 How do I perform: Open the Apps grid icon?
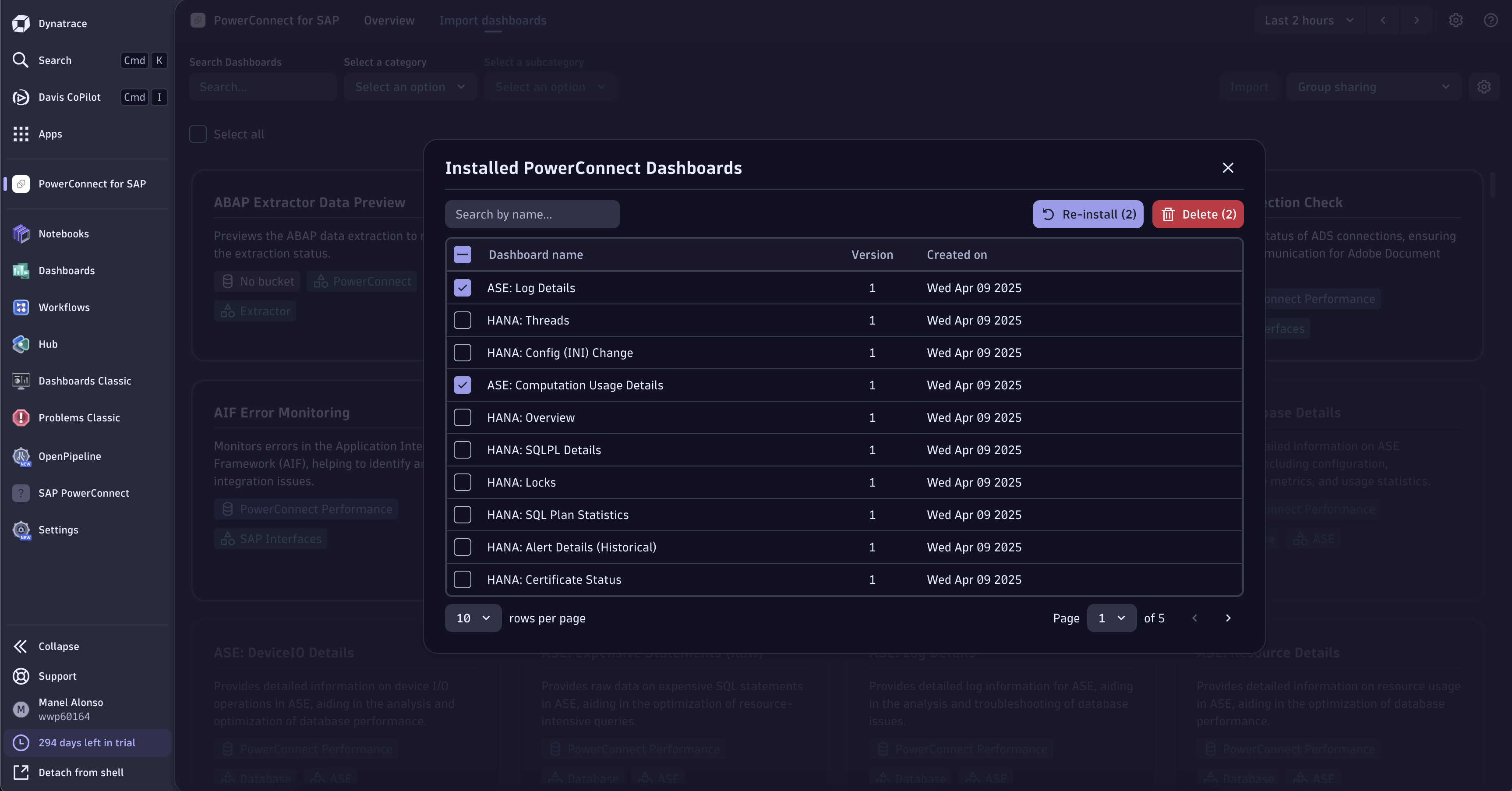pos(21,134)
